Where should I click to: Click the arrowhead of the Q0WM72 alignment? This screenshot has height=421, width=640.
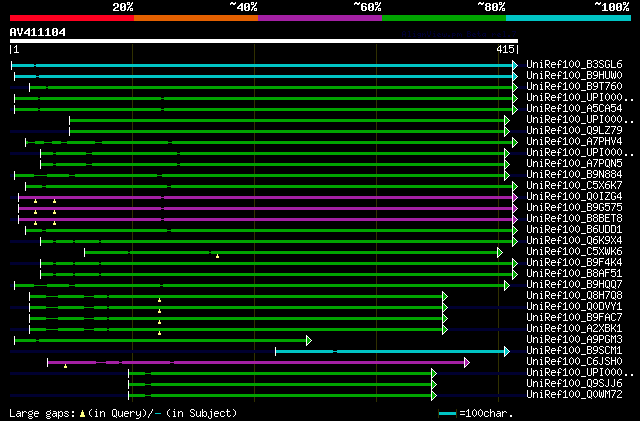434,395
